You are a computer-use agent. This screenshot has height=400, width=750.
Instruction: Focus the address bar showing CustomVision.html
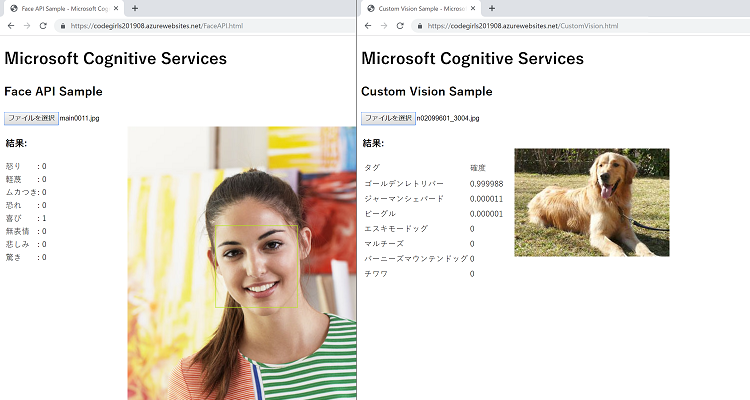[x=580, y=26]
